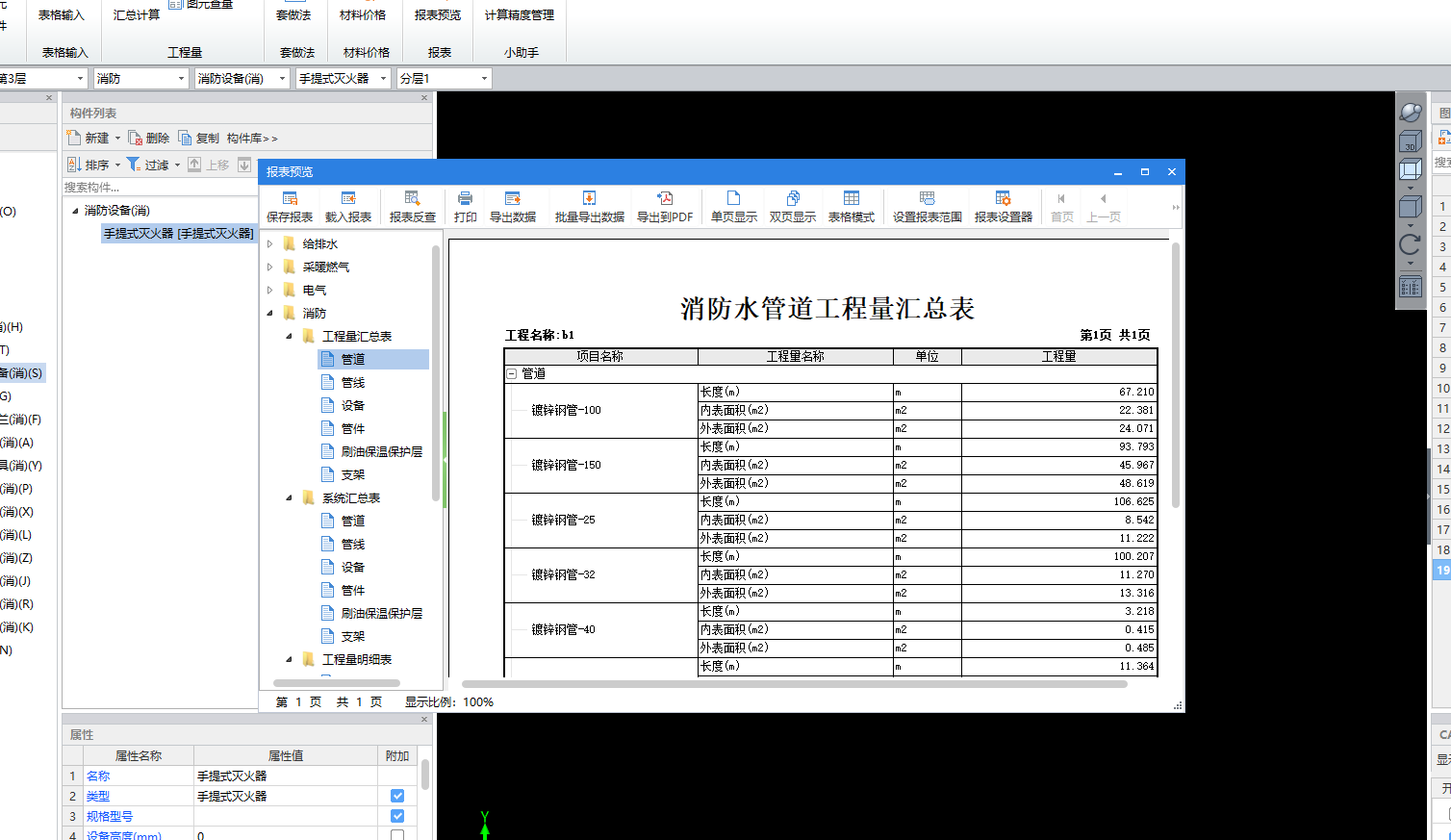This screenshot has height=840, width=1451.
Task: Collapse 系统汇总表 folder
Action: [x=289, y=498]
